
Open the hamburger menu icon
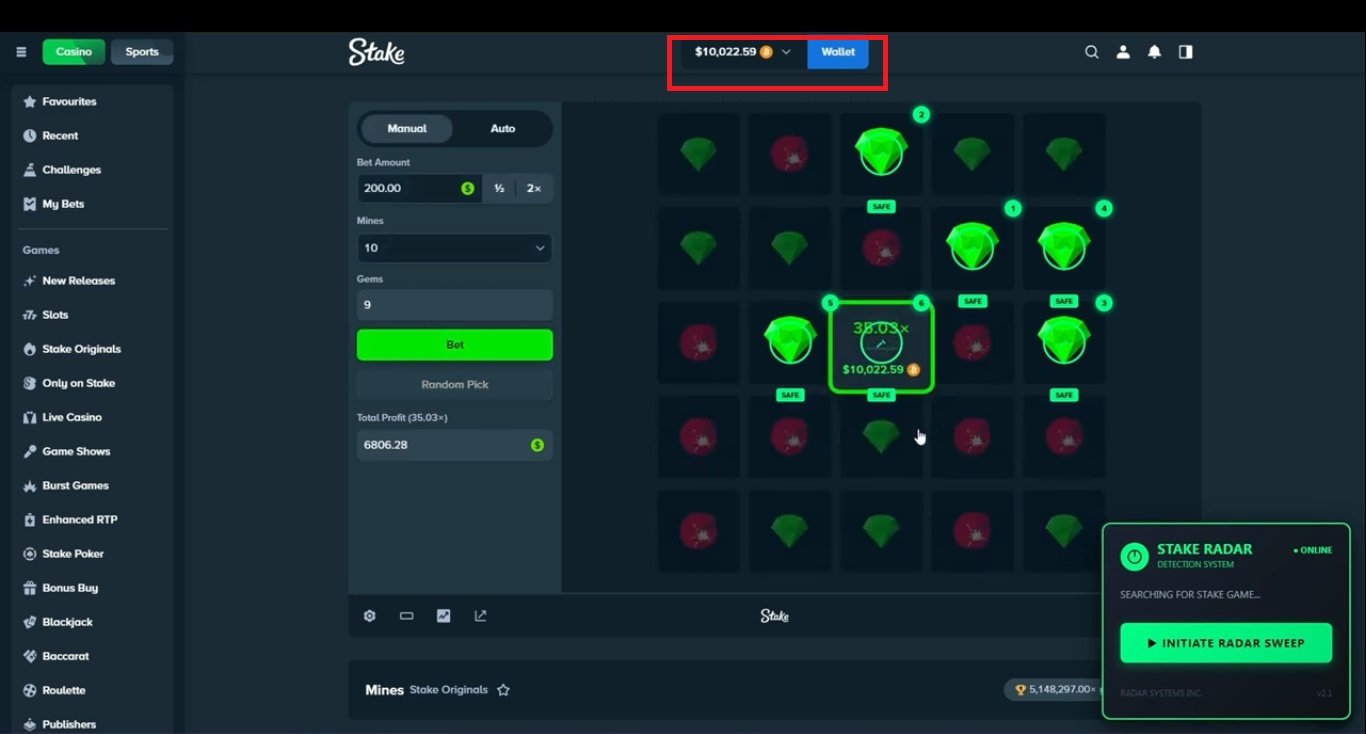point(21,52)
